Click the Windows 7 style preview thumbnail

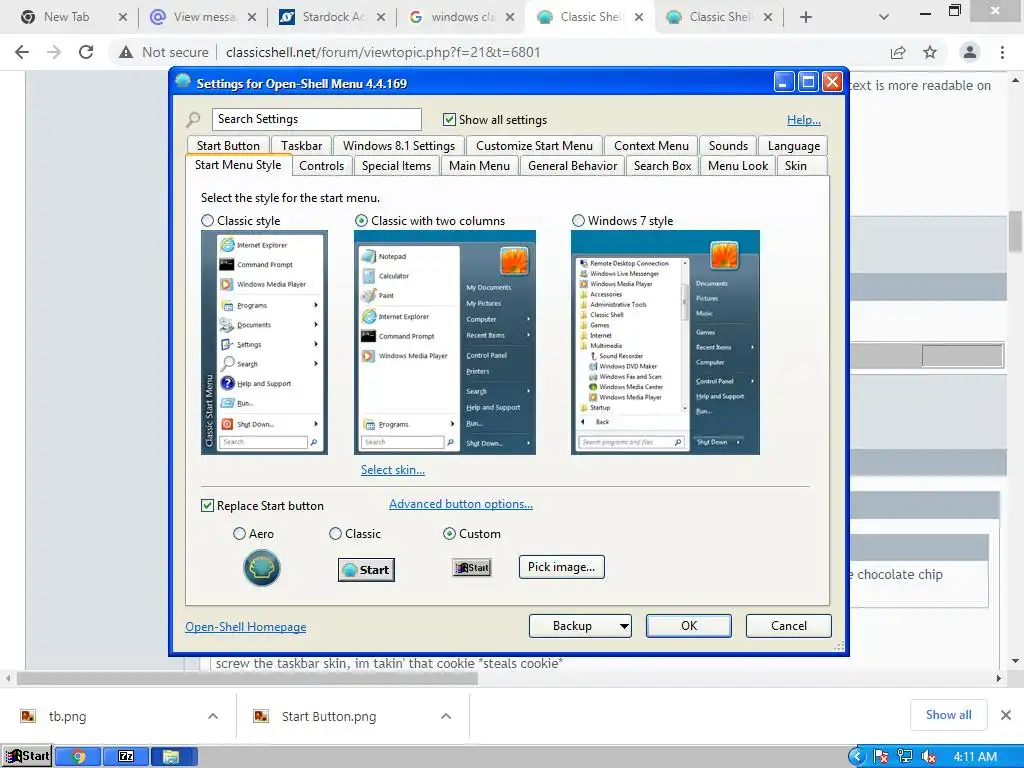[x=665, y=342]
